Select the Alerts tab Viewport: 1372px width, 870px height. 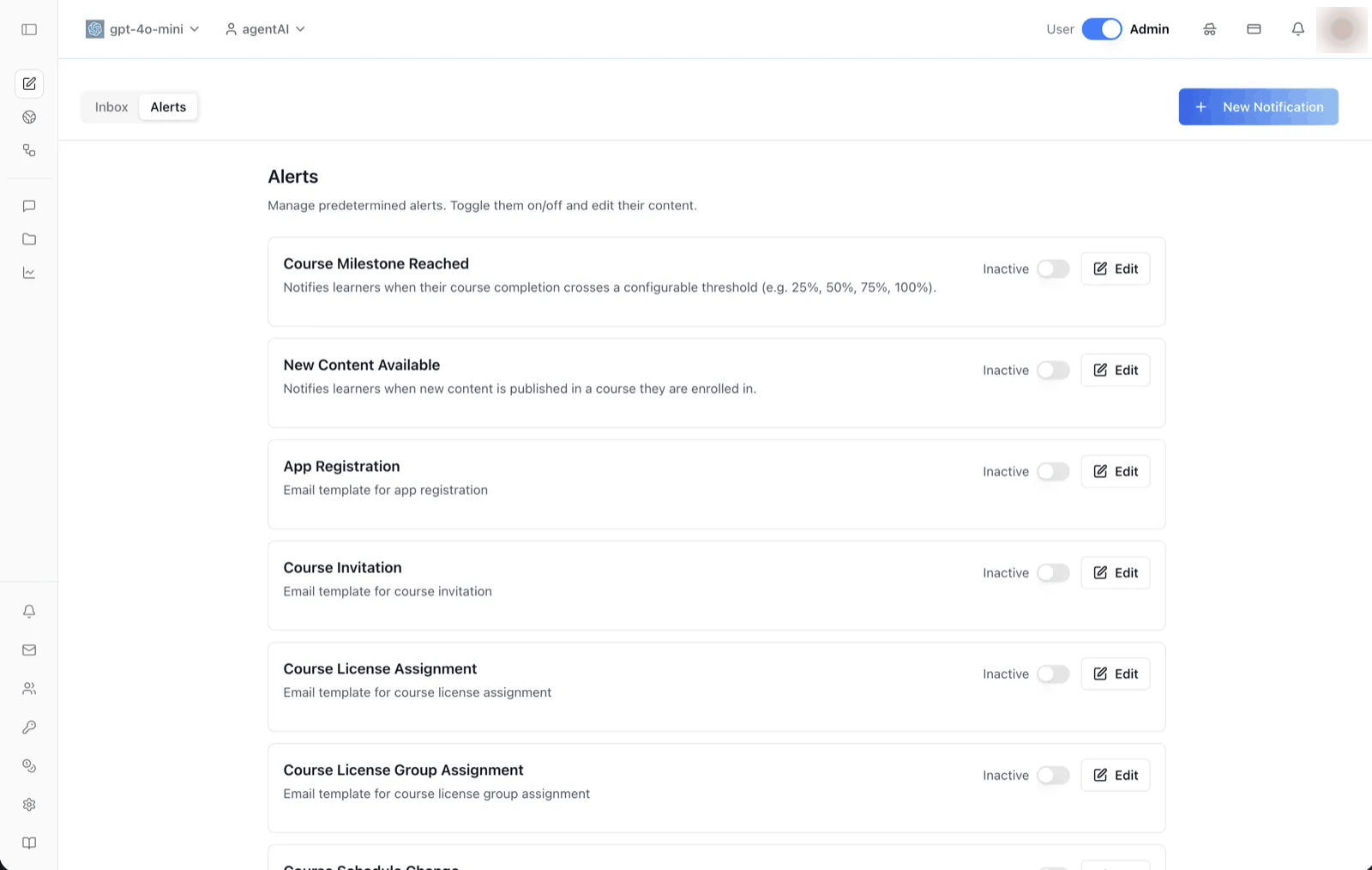[x=168, y=107]
